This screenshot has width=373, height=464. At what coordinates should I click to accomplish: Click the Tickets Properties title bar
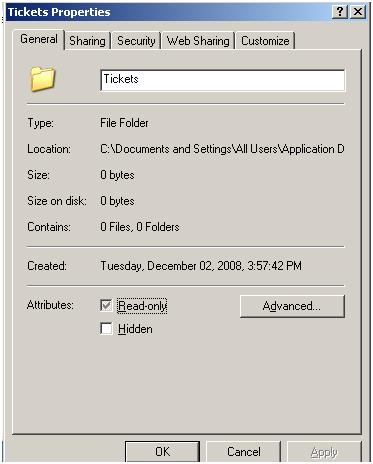tap(167, 12)
